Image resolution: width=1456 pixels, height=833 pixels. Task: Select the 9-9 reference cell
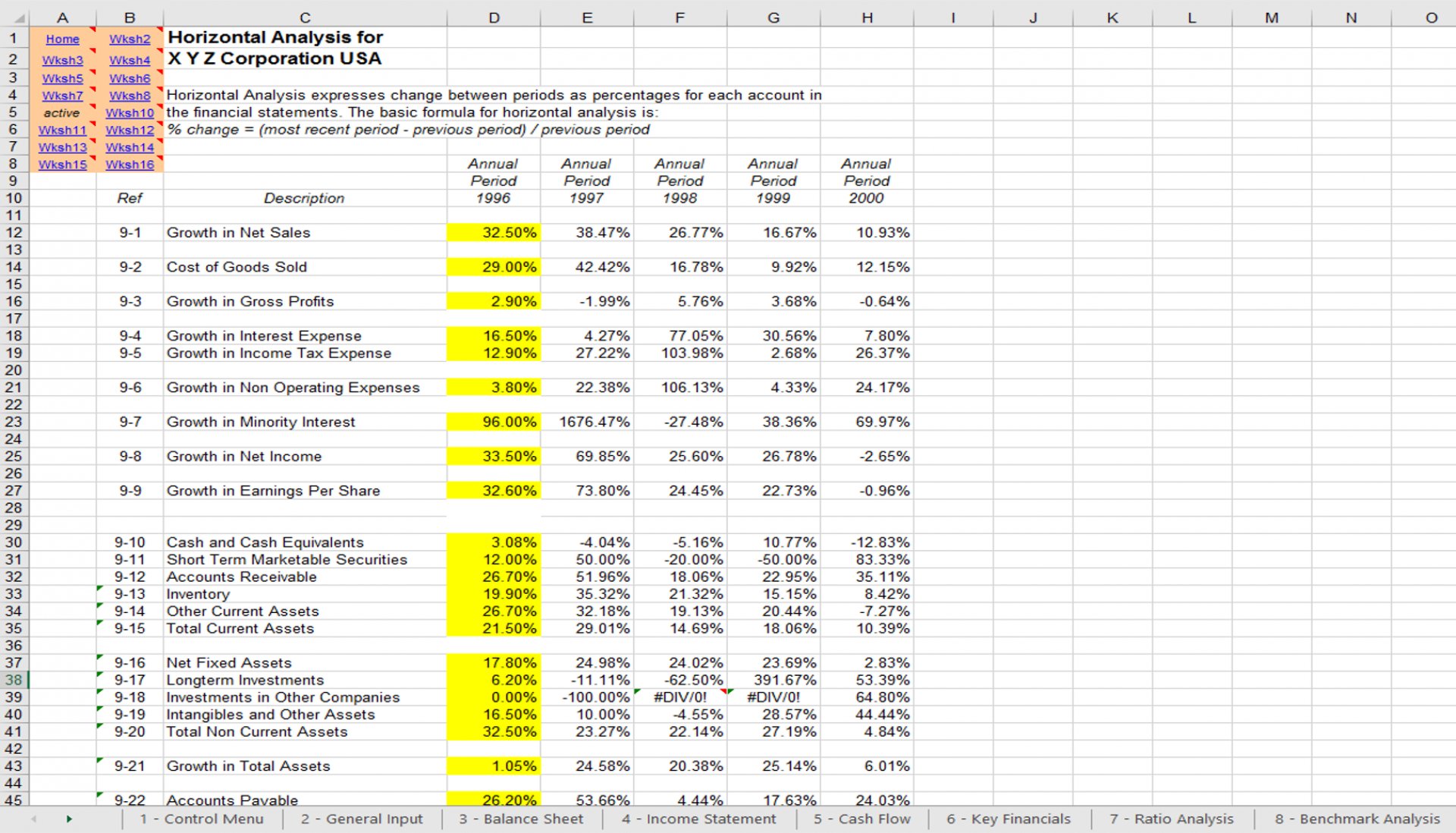tap(130, 491)
